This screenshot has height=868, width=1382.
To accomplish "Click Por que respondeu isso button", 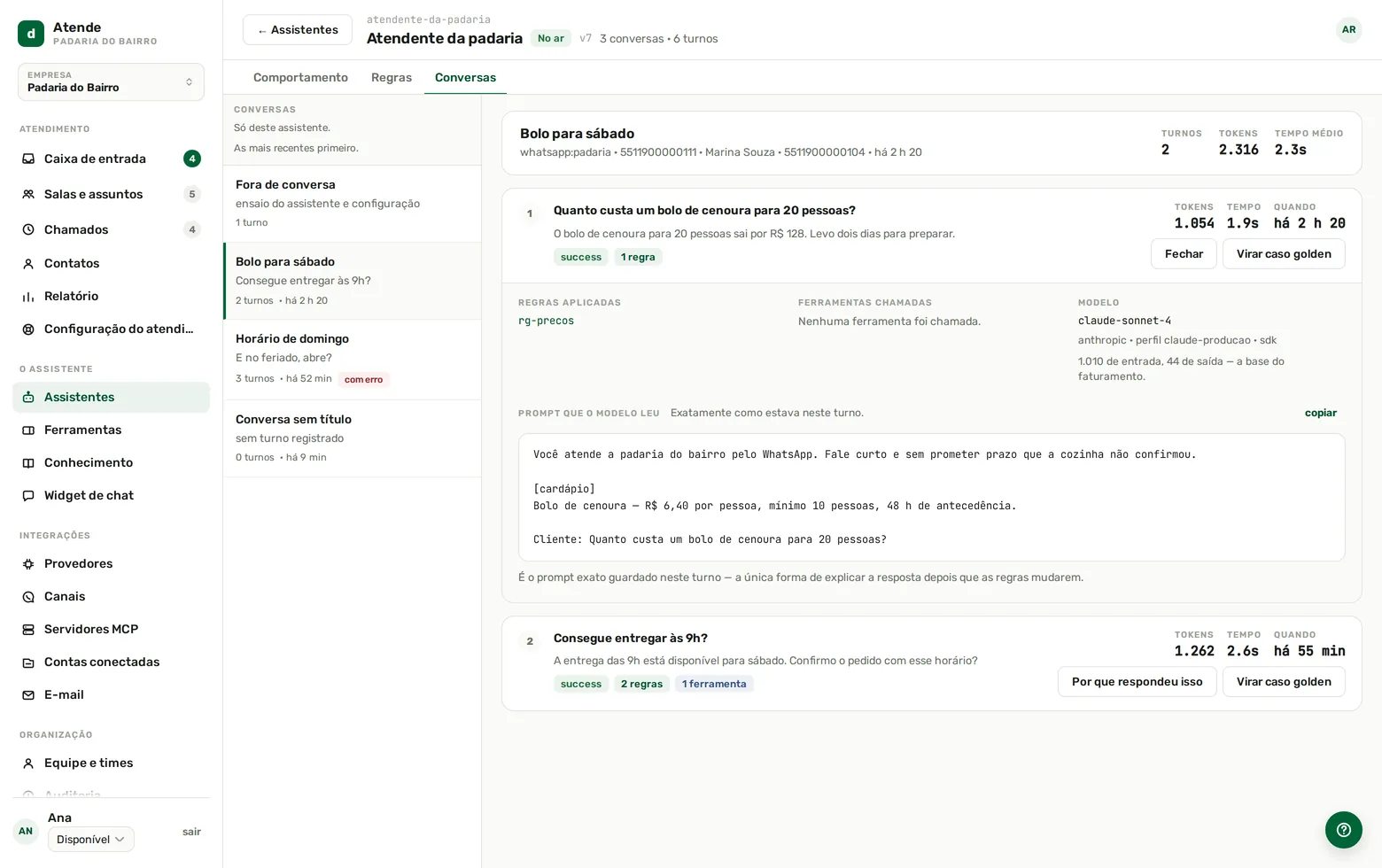I will point(1137,681).
